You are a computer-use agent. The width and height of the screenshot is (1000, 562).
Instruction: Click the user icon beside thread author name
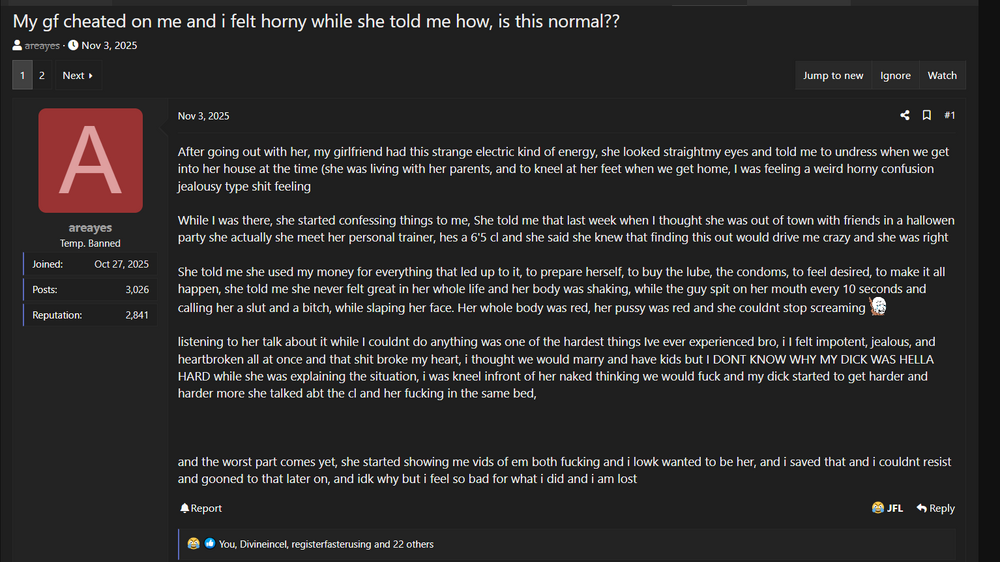coord(17,46)
